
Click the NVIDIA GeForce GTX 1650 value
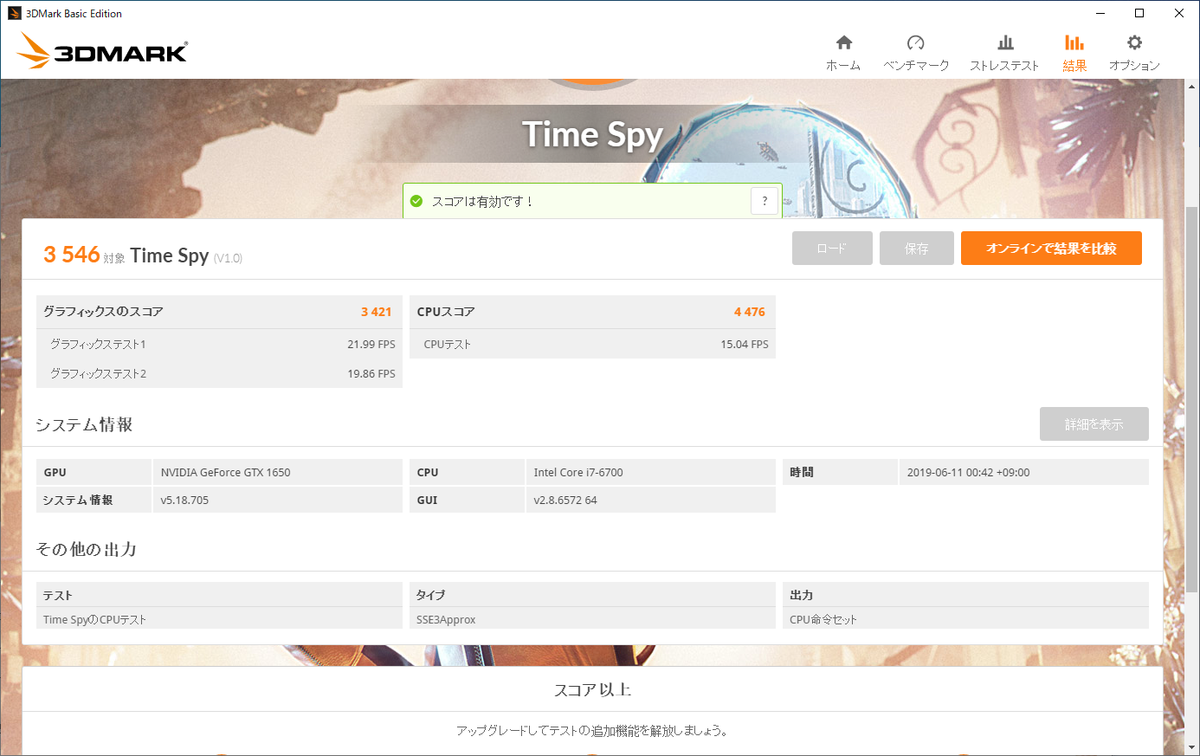click(x=225, y=472)
